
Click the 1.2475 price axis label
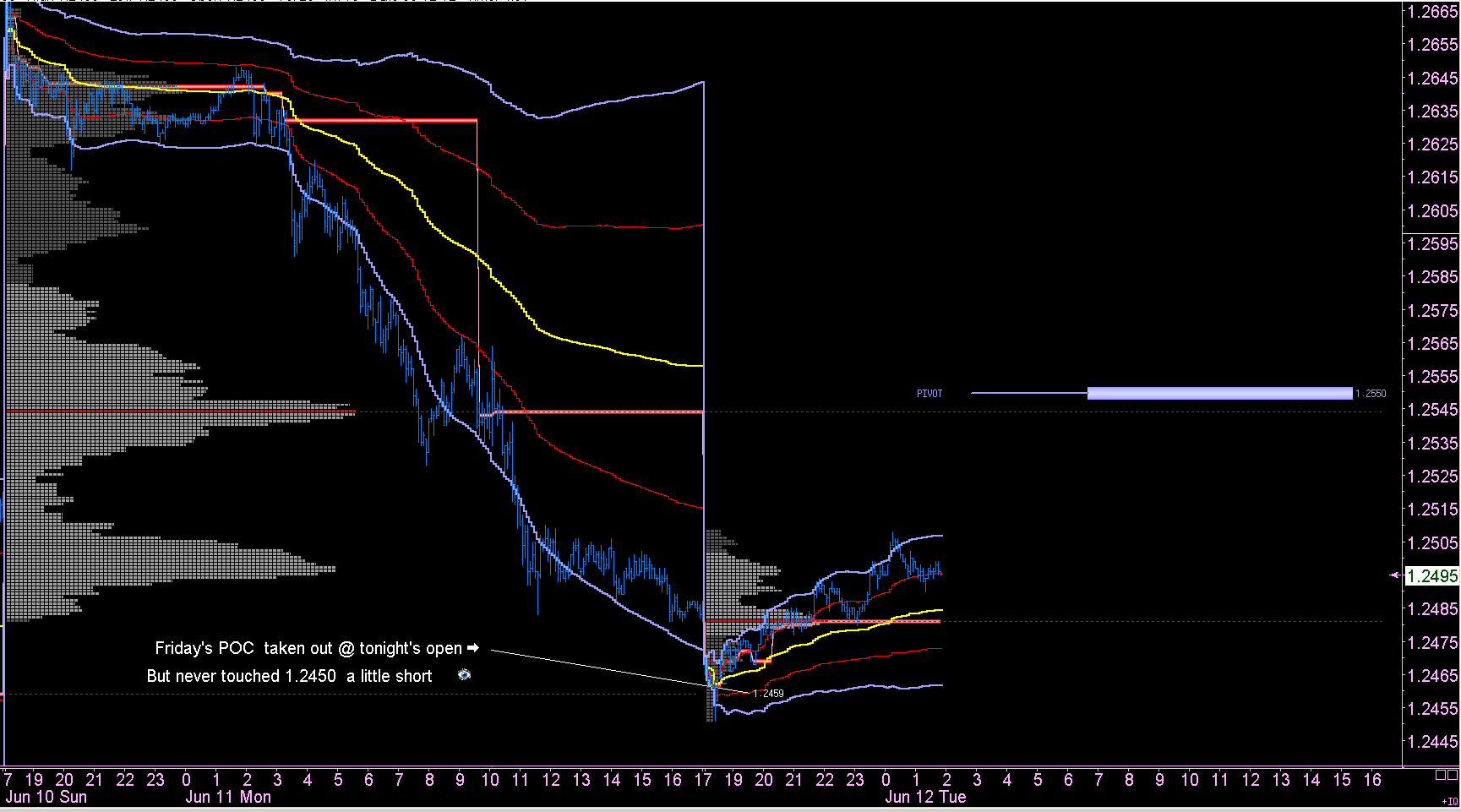(1432, 642)
